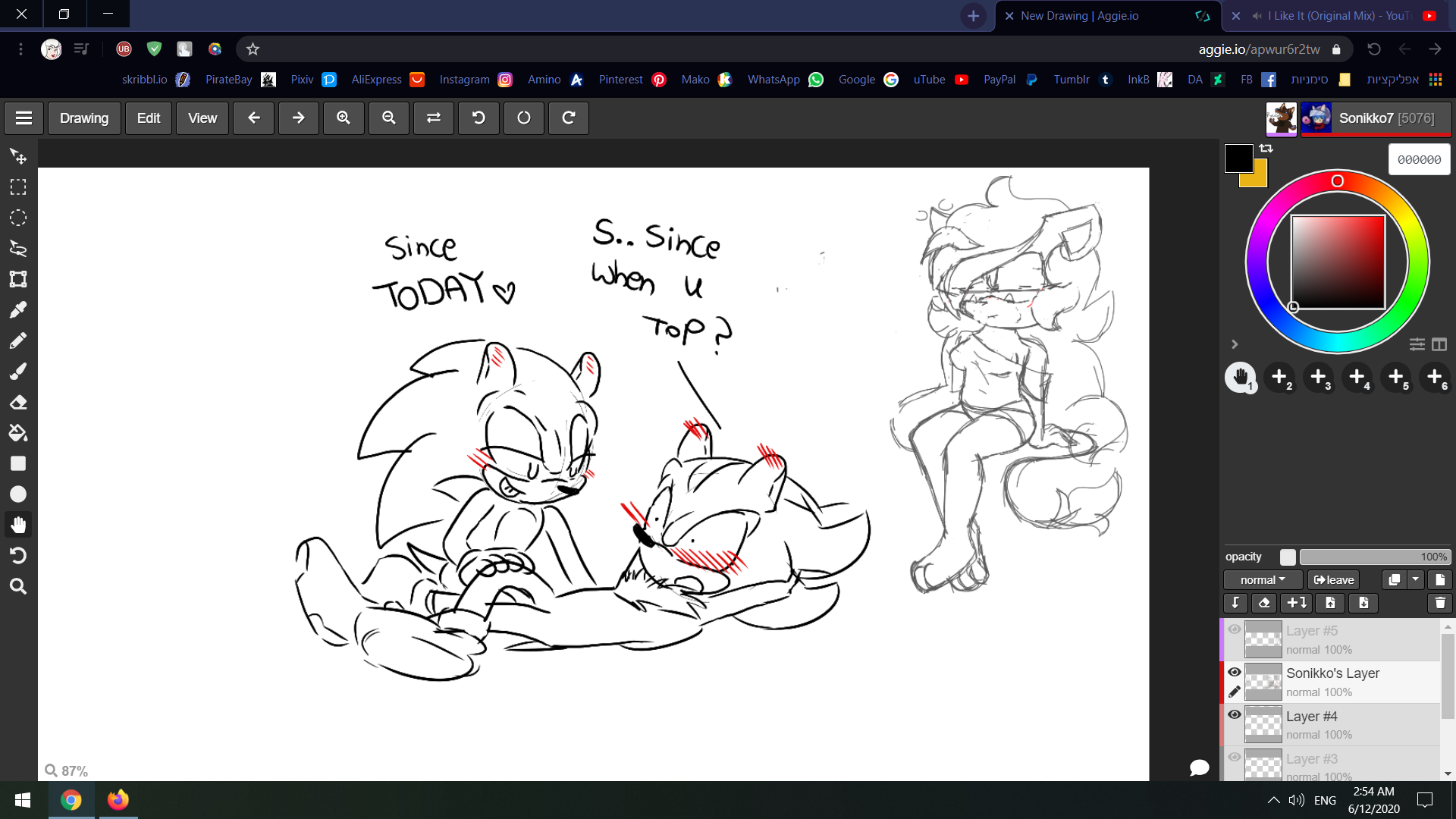This screenshot has height=819, width=1456.
Task: Hide Layer #4 using eye icon
Action: [1235, 714]
